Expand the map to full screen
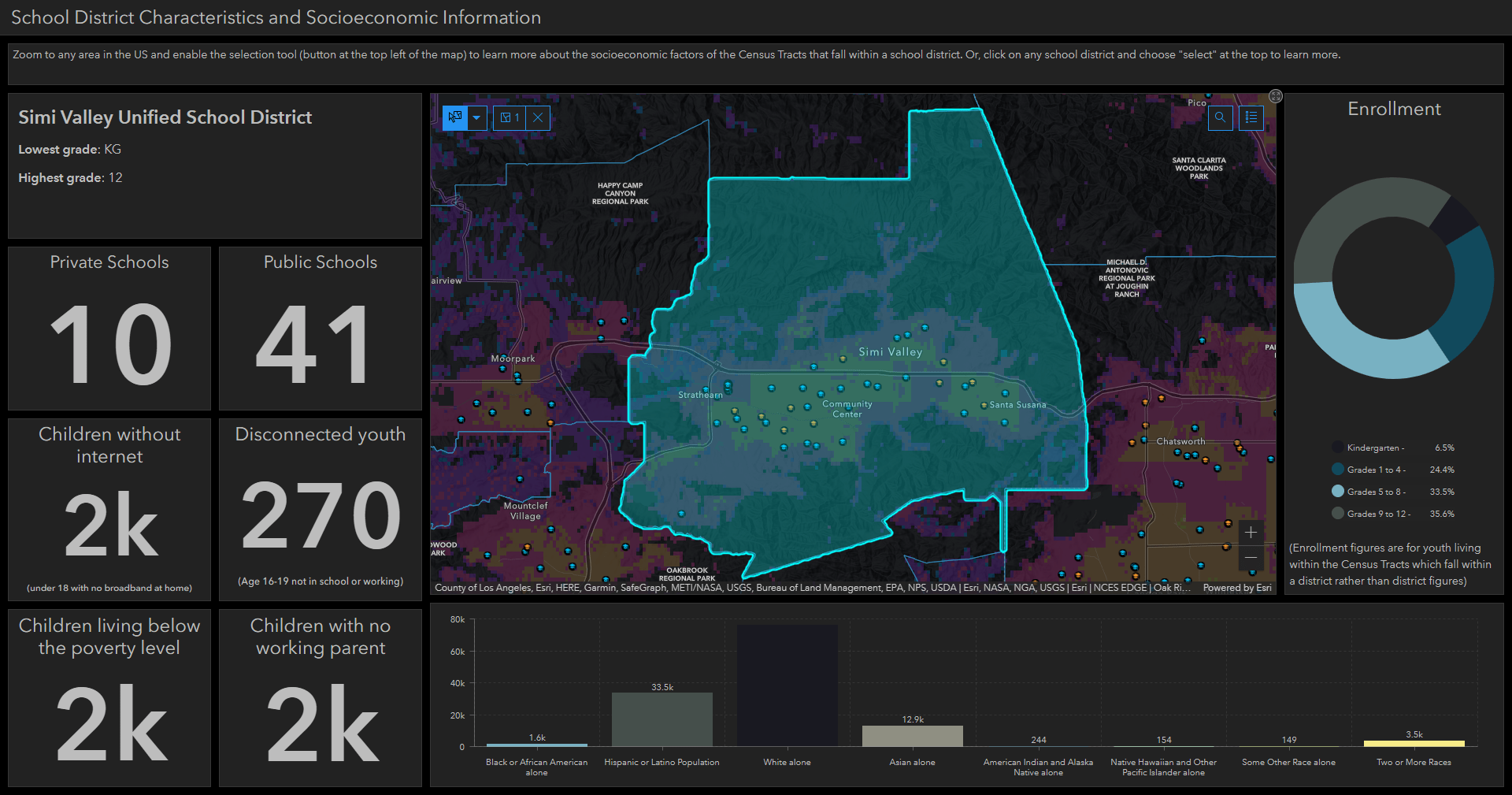Screen dimensions: 1512x795 tap(1276, 96)
